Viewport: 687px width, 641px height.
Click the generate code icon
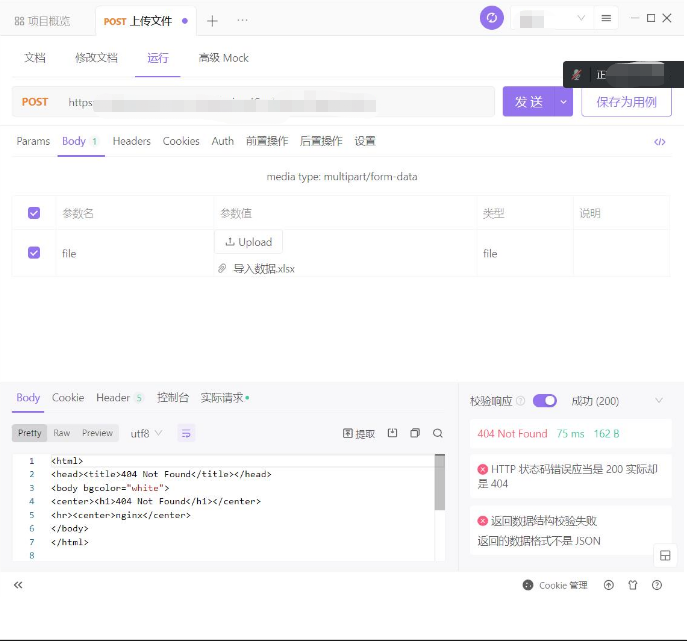[x=660, y=142]
